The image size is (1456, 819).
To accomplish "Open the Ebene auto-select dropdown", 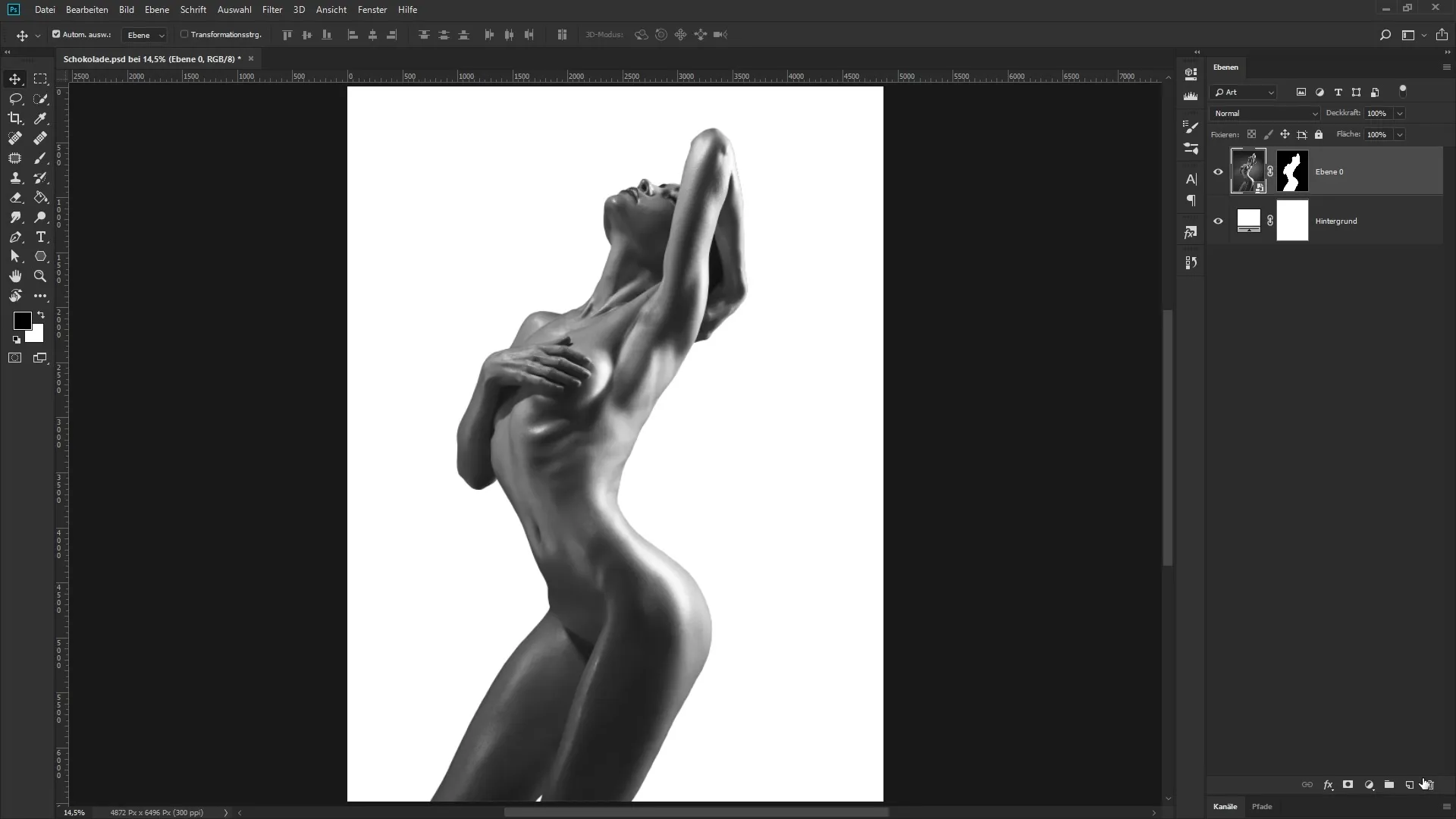I will point(145,35).
